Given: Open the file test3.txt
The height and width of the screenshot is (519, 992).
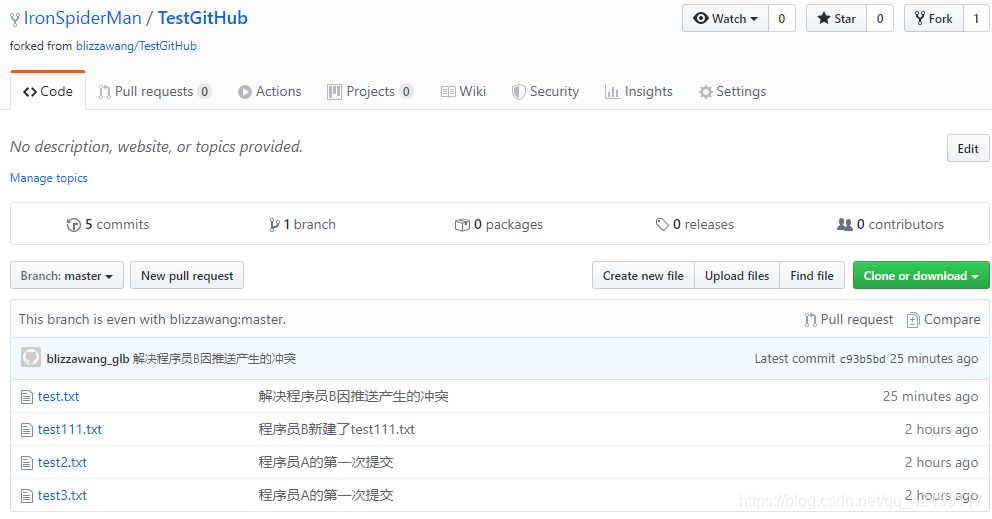Looking at the screenshot, I should pos(62,495).
